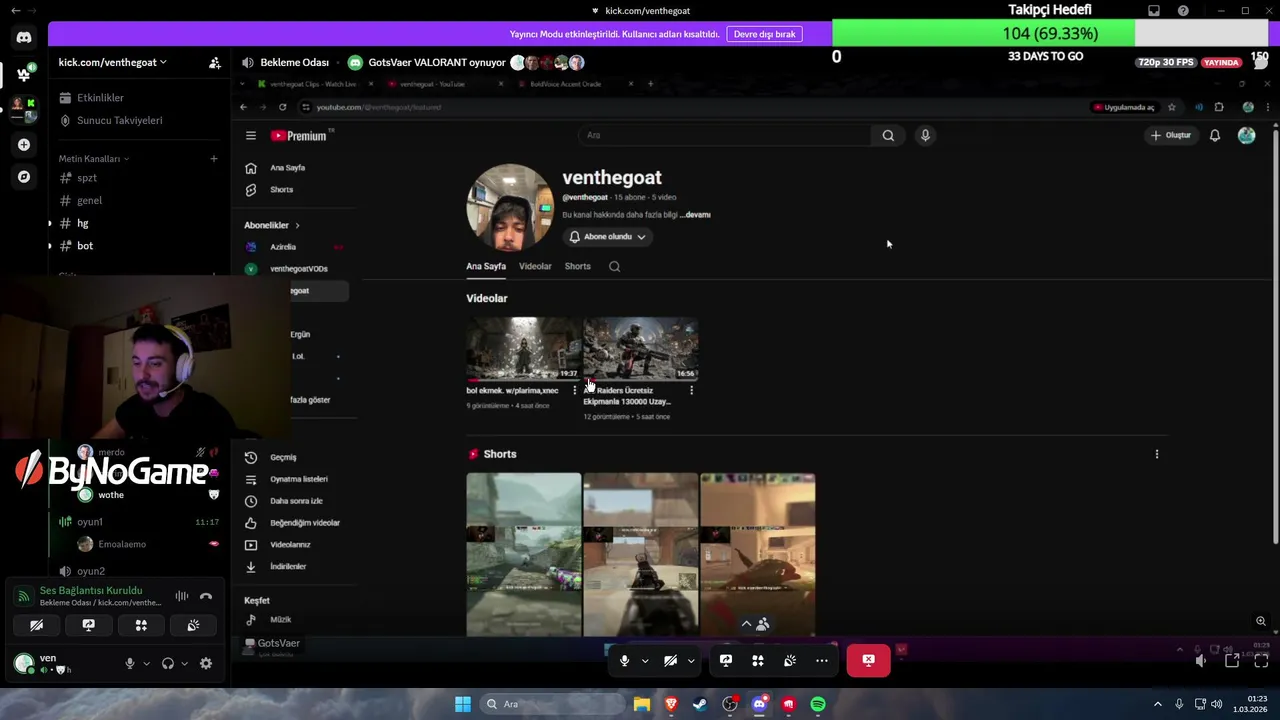
Task: Open headphone output options arrow in user panel
Action: [184, 663]
